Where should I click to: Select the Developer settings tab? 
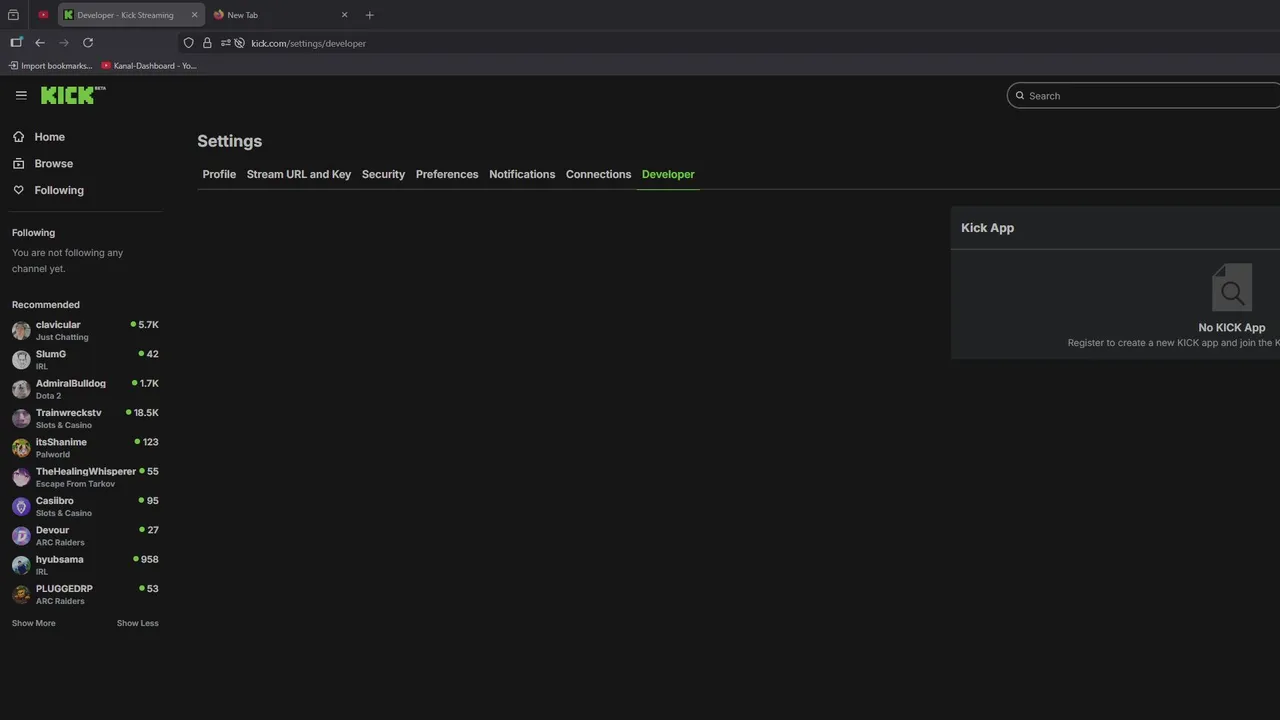(x=668, y=174)
